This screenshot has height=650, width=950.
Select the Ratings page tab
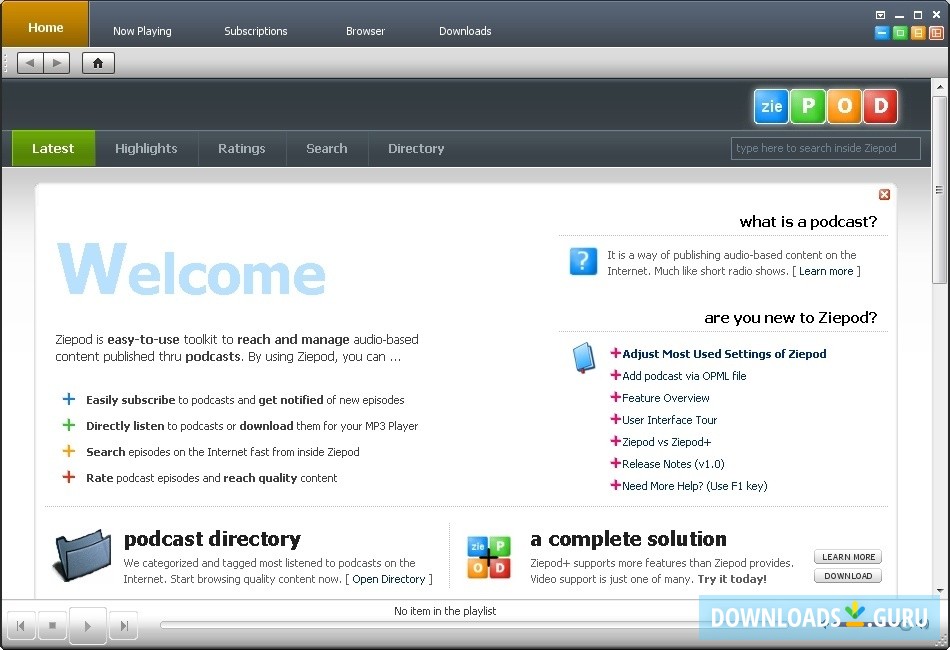tap(242, 148)
